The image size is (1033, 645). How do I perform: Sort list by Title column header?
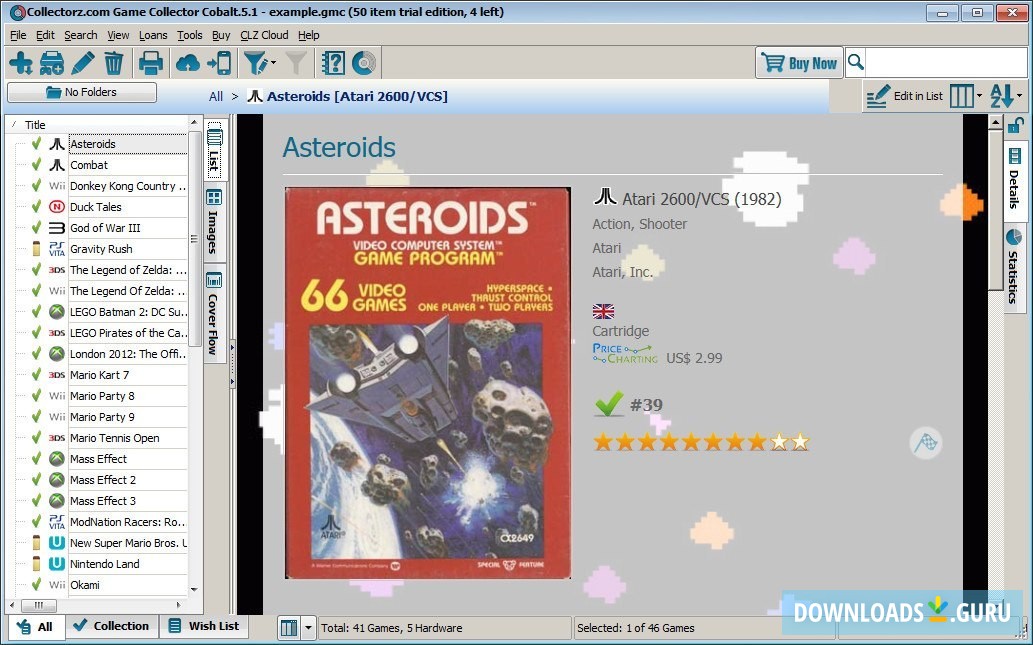[97, 125]
